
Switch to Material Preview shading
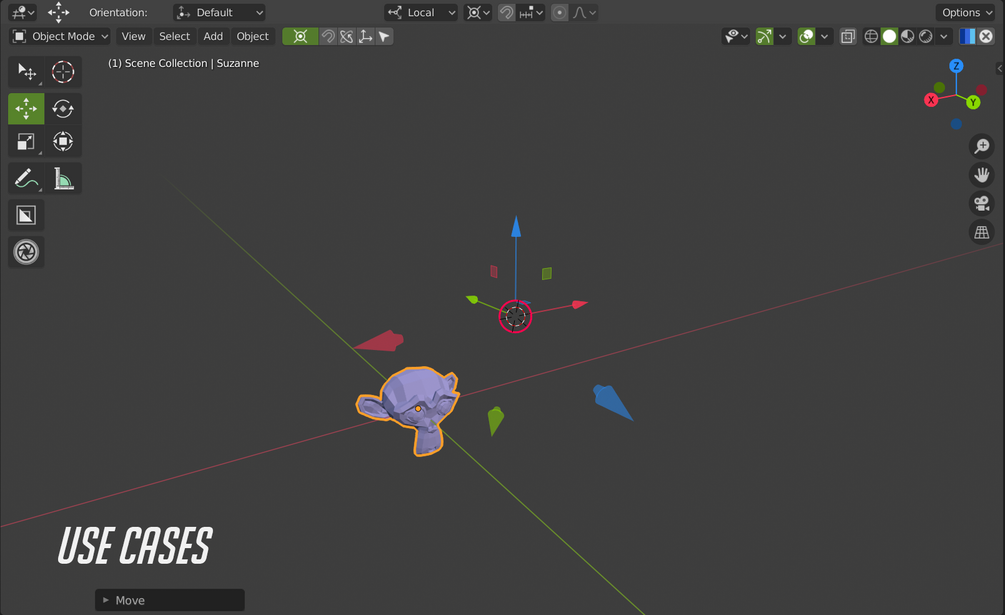point(908,37)
